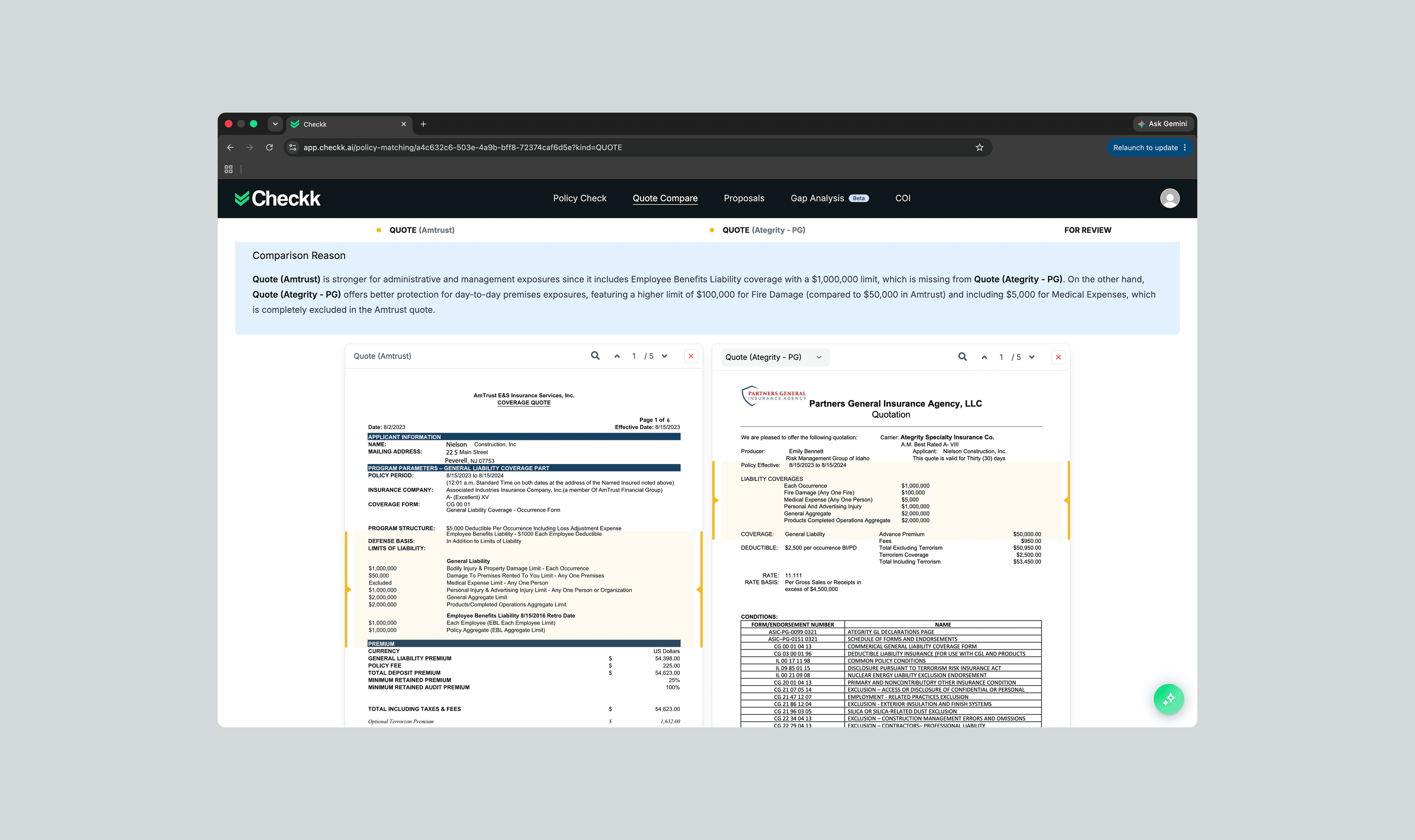The width and height of the screenshot is (1415, 840).
Task: Select the Quote Compare tab
Action: 665,198
